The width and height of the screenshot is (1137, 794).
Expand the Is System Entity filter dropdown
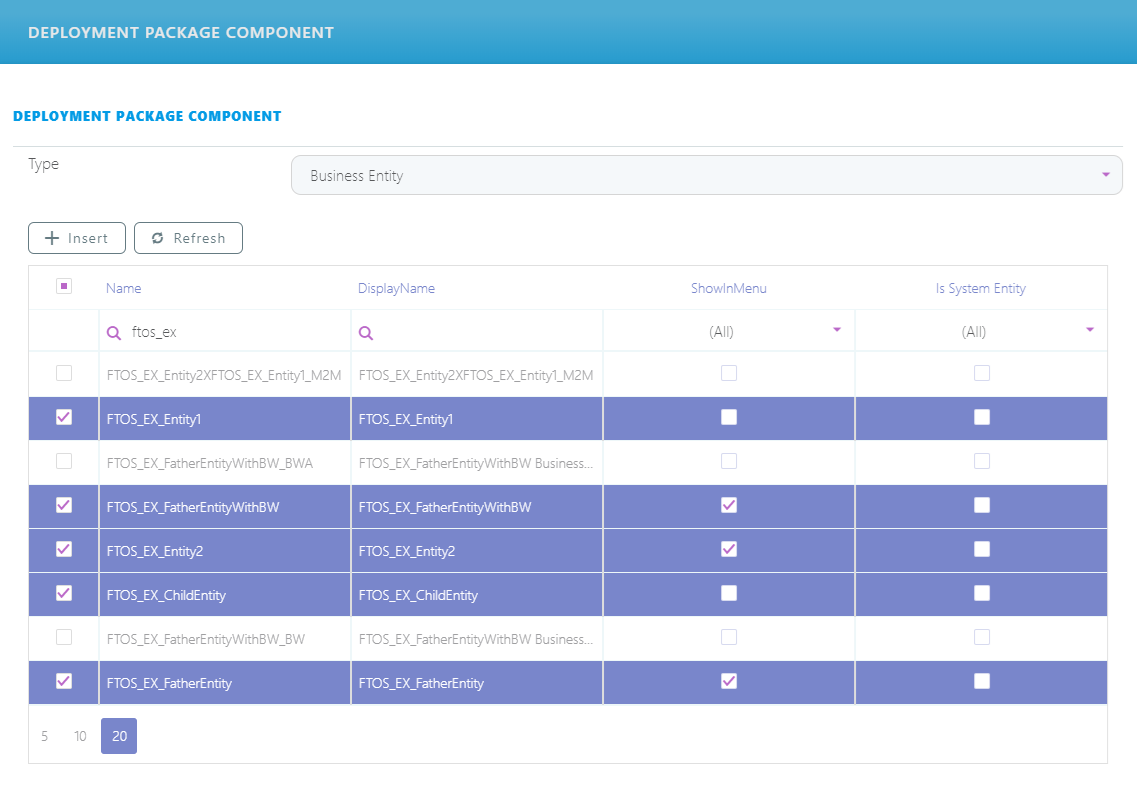pos(1089,330)
